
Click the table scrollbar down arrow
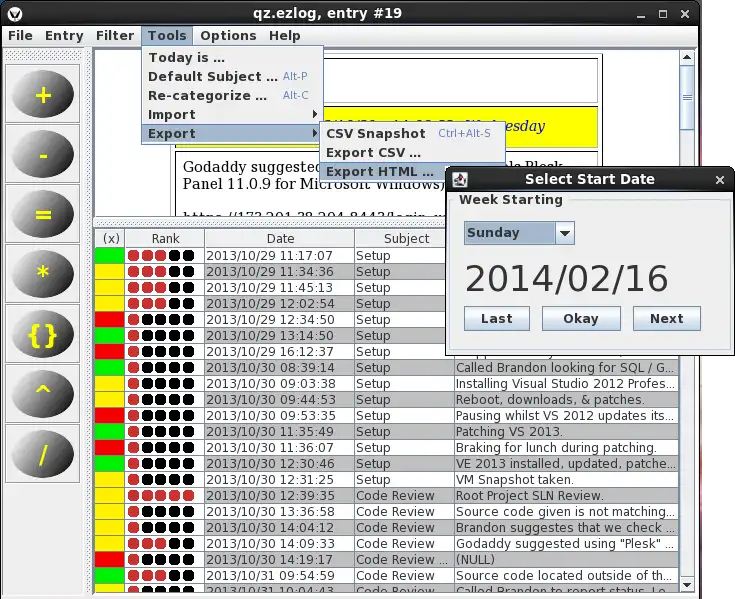click(687, 584)
